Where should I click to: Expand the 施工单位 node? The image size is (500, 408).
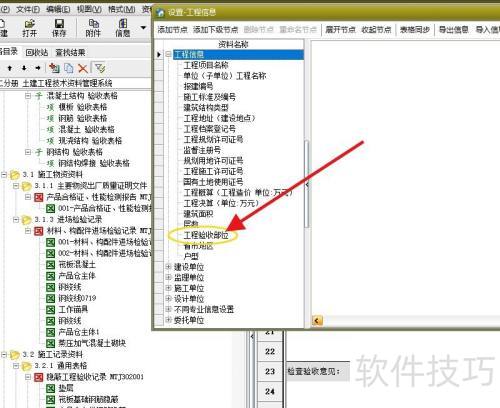click(x=169, y=288)
